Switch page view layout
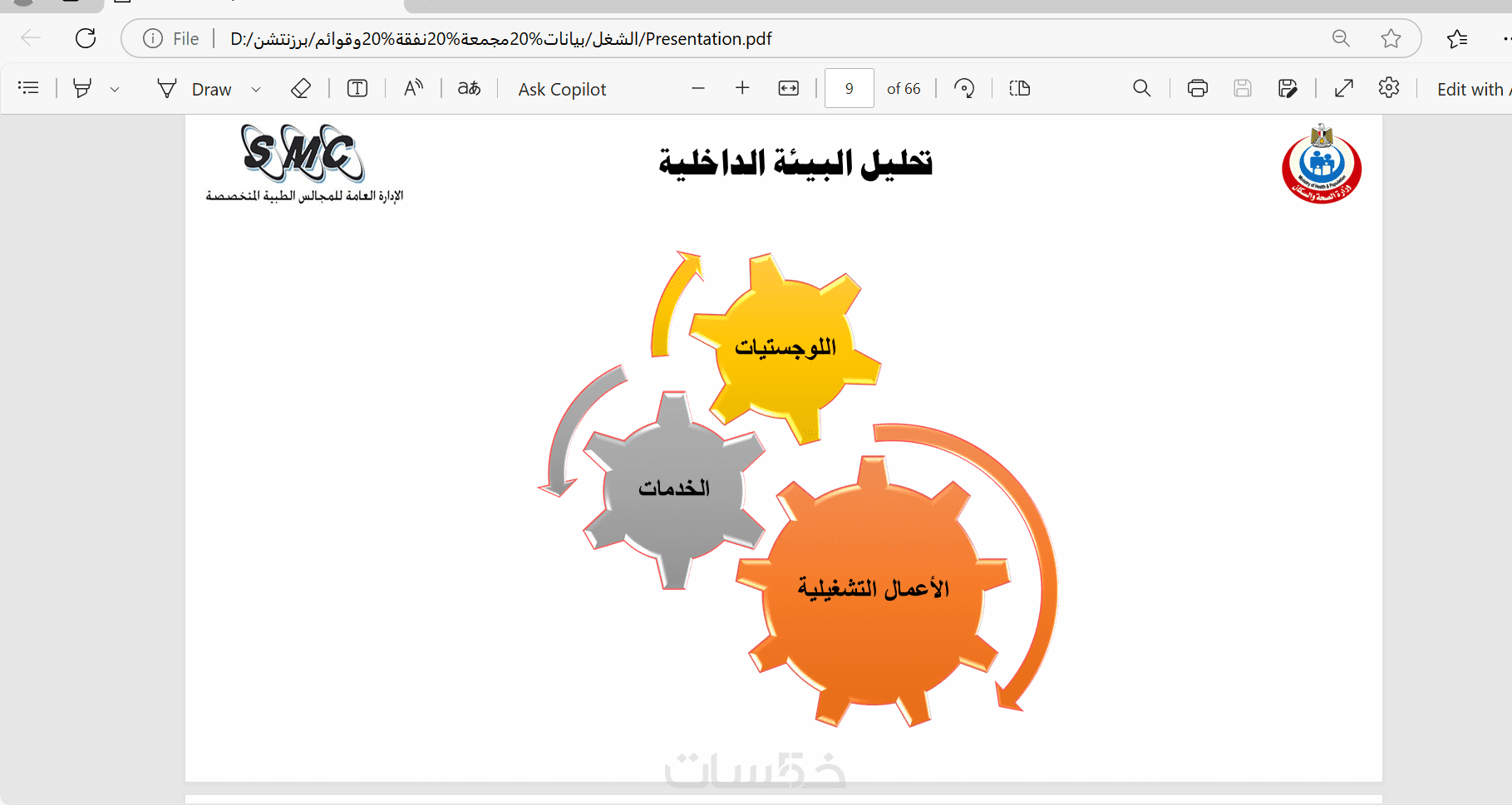Image resolution: width=1512 pixels, height=805 pixels. pos(1020,88)
